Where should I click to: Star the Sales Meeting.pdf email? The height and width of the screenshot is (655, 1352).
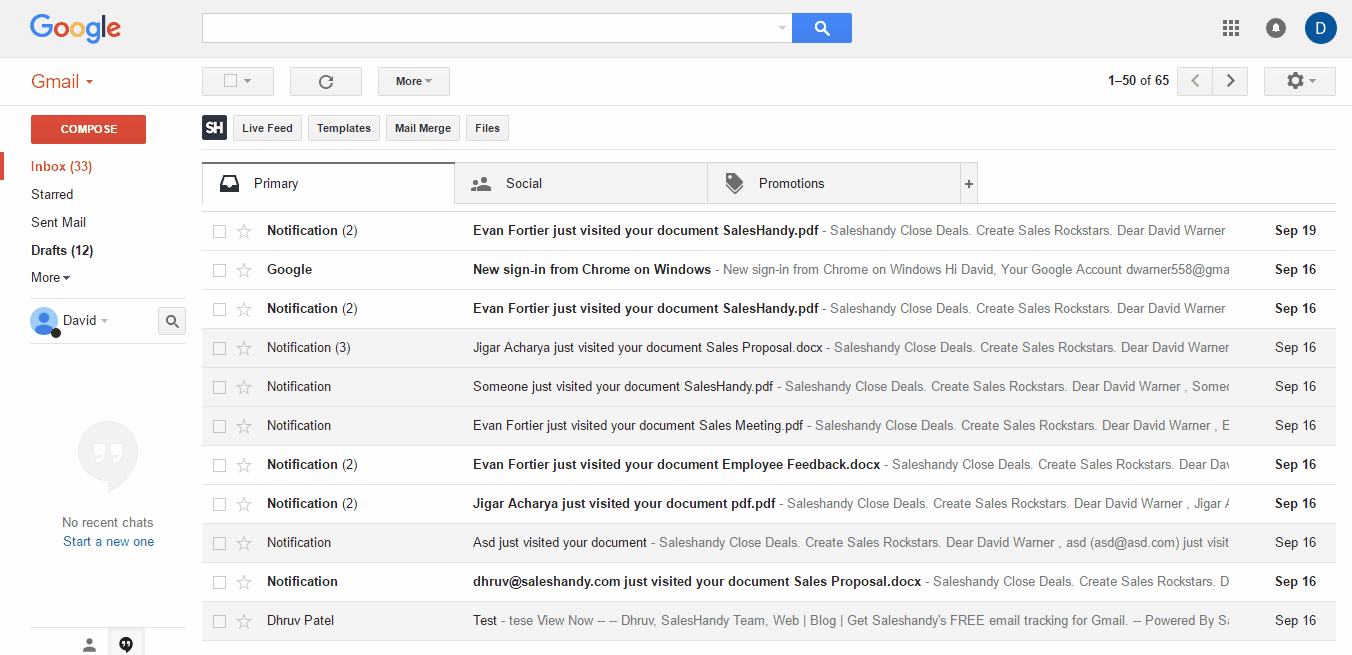tap(244, 426)
